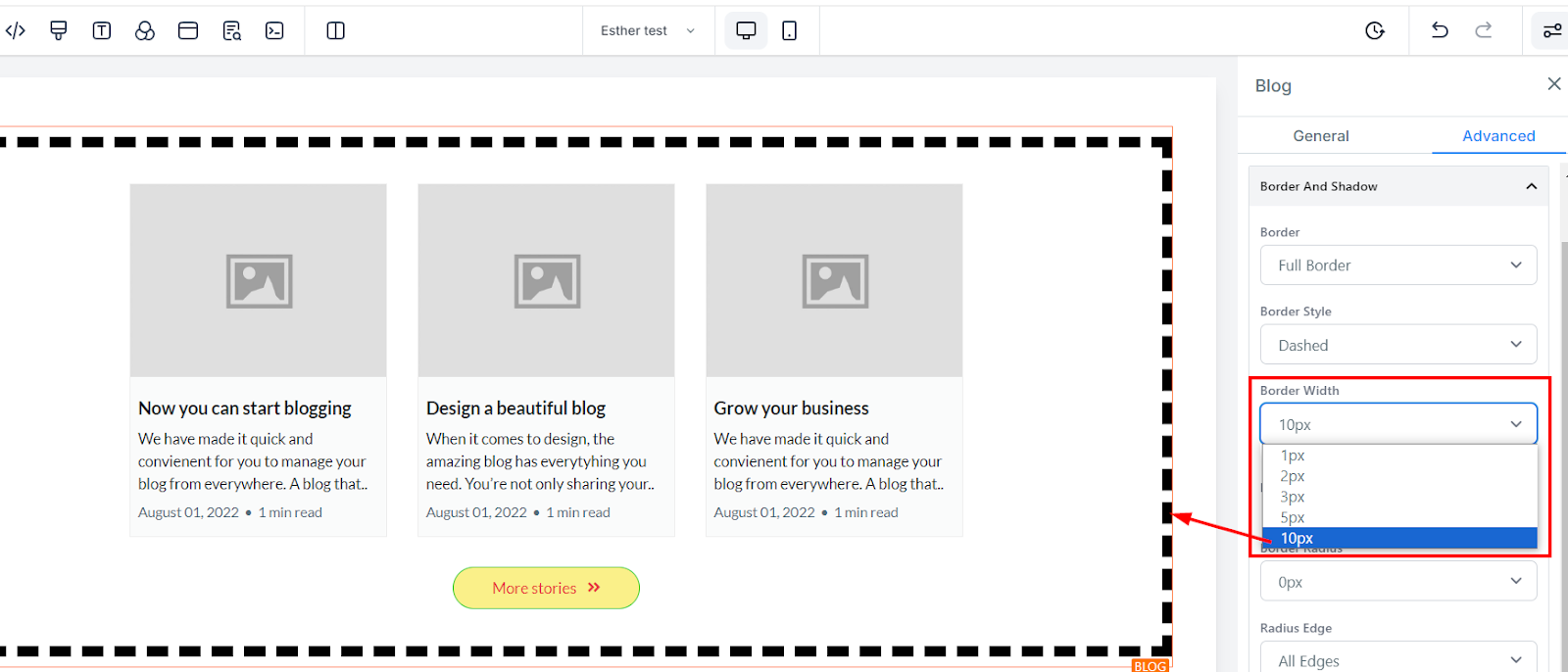Select Design a beautiful blog image placeholder
This screenshot has width=1568, height=672.
coord(547,280)
